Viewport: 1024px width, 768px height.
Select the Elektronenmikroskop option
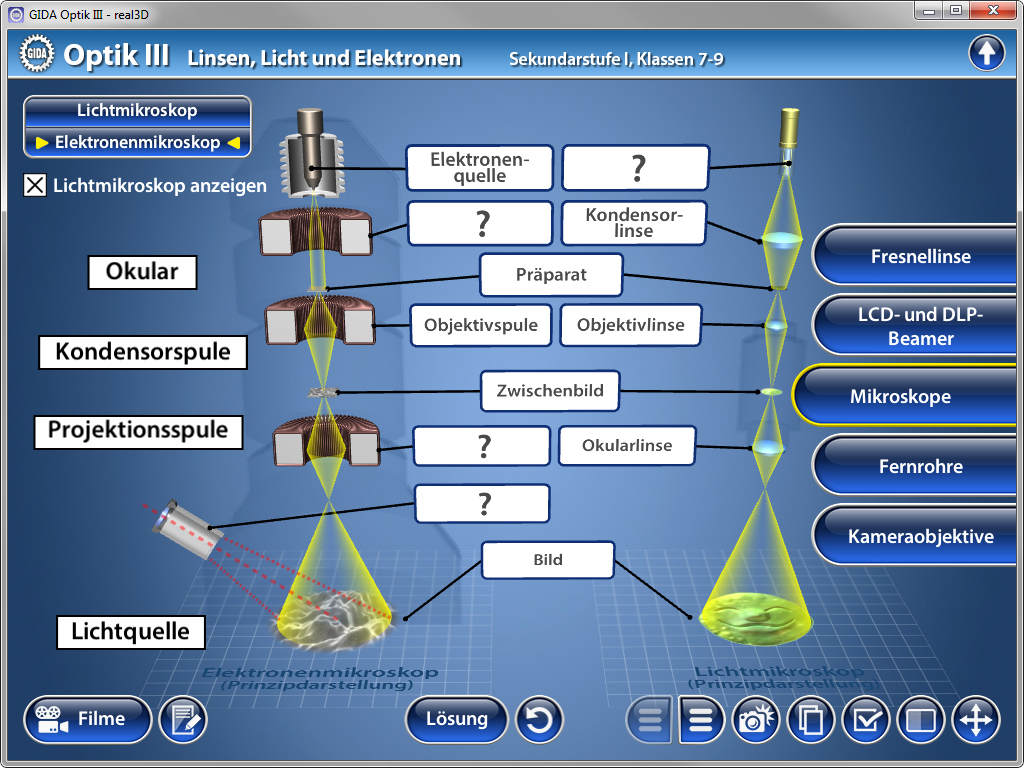137,142
